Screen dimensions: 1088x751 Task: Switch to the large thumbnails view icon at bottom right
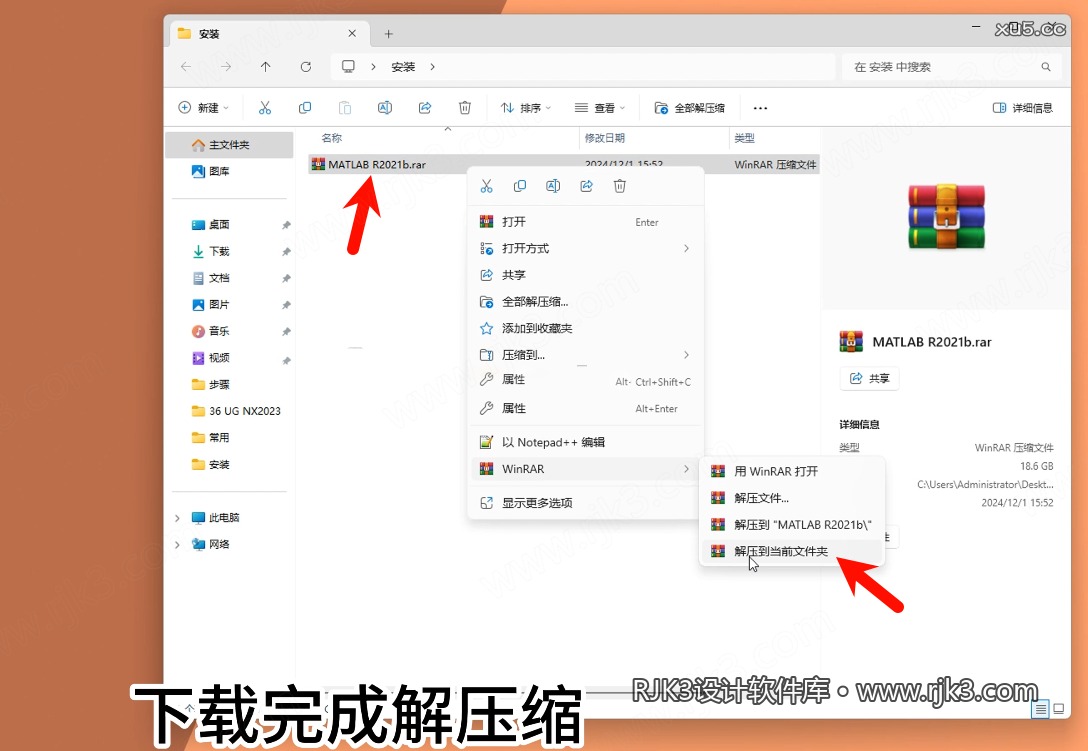(x=1059, y=709)
